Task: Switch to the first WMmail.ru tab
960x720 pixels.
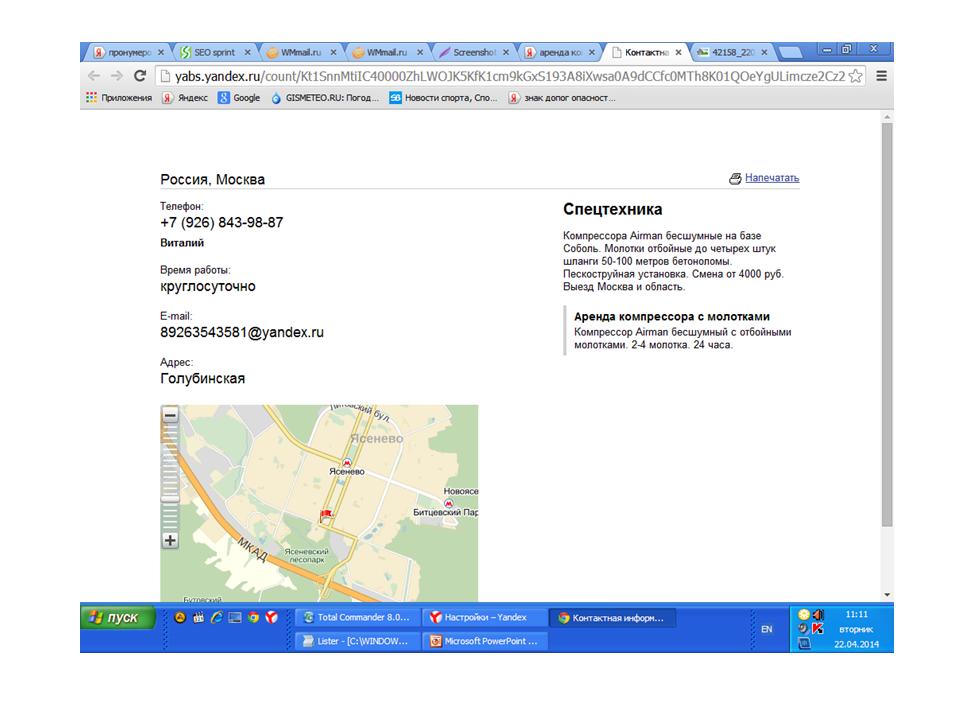Action: point(301,53)
